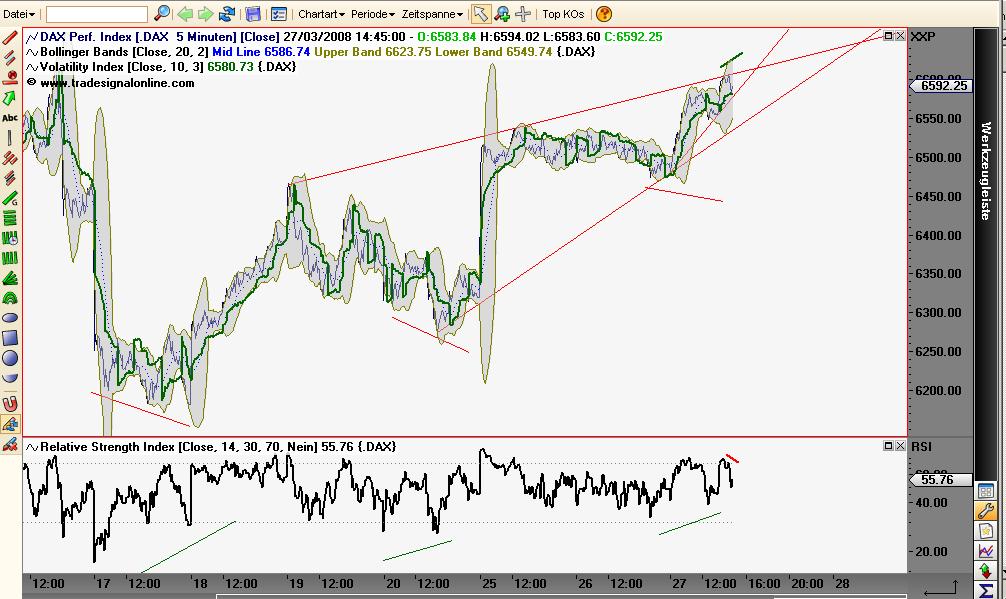Screen dimensions: 1006x599
Task: Open the checklist properties icon
Action: click(x=278, y=13)
